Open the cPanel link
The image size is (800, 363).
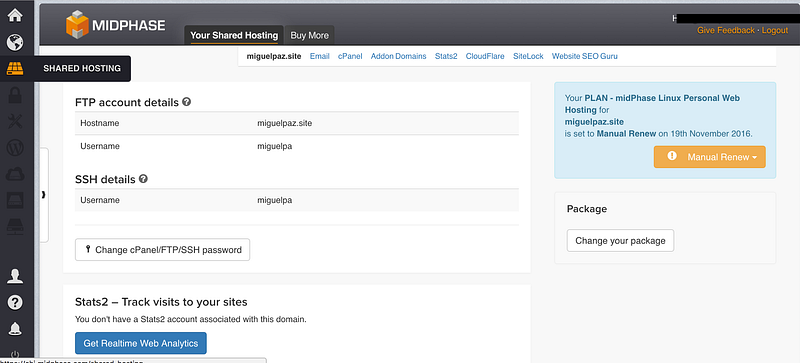tap(350, 56)
